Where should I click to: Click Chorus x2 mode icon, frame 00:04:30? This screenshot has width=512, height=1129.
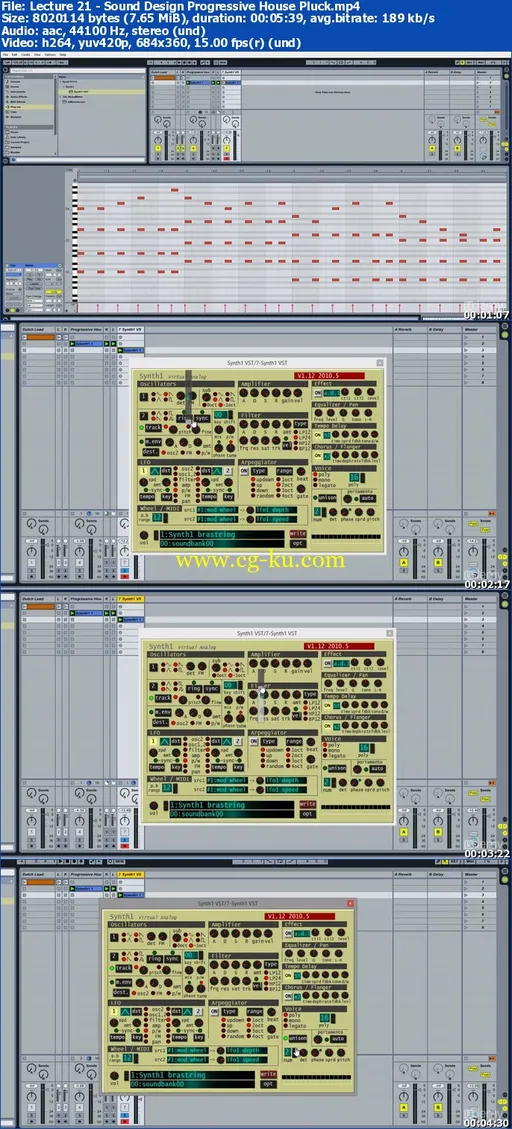[297, 997]
